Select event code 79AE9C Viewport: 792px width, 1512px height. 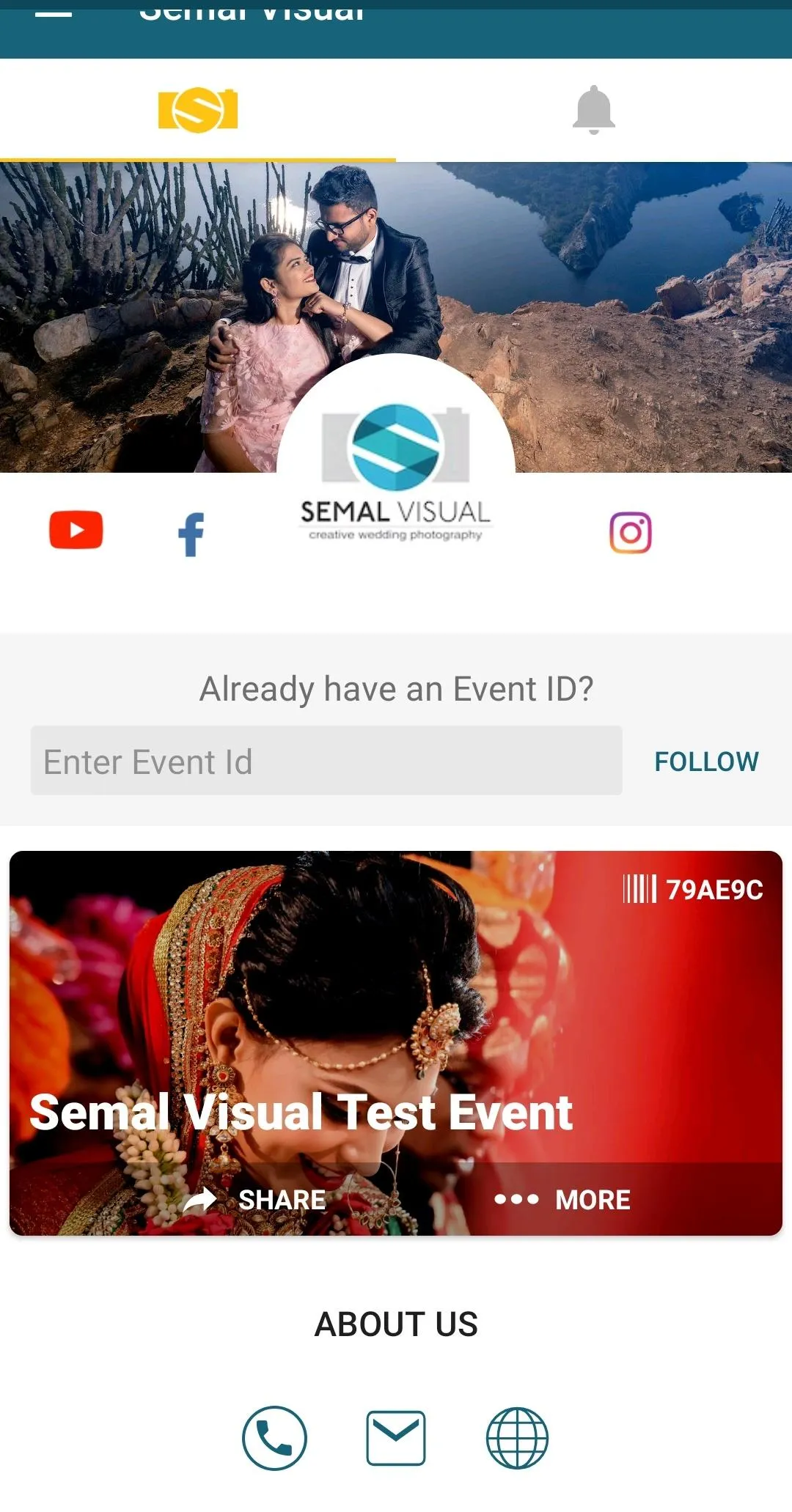714,890
